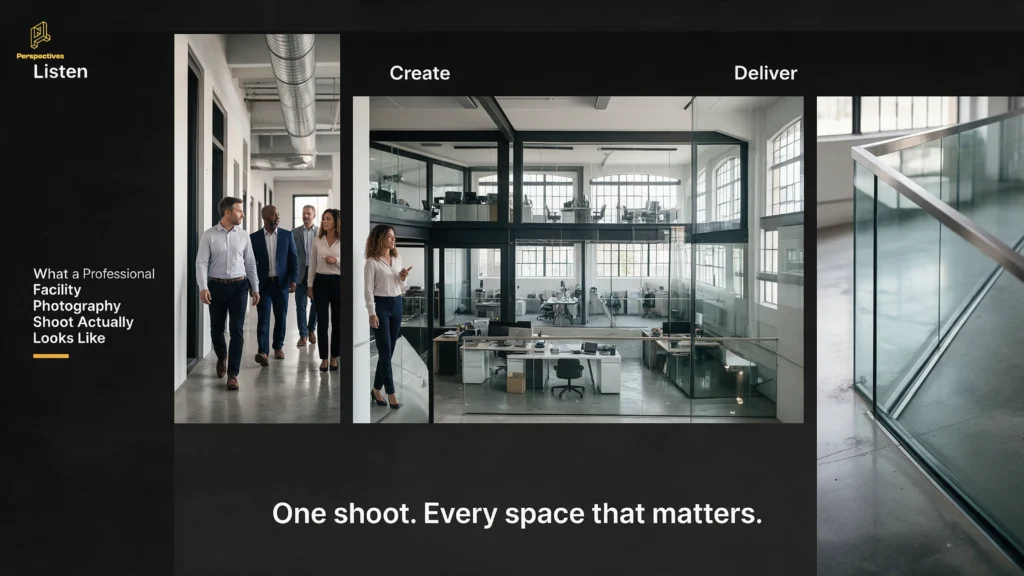Image resolution: width=1024 pixels, height=576 pixels.
Task: Click the 'One shoot. Every space that matters.' tagline
Action: point(517,513)
